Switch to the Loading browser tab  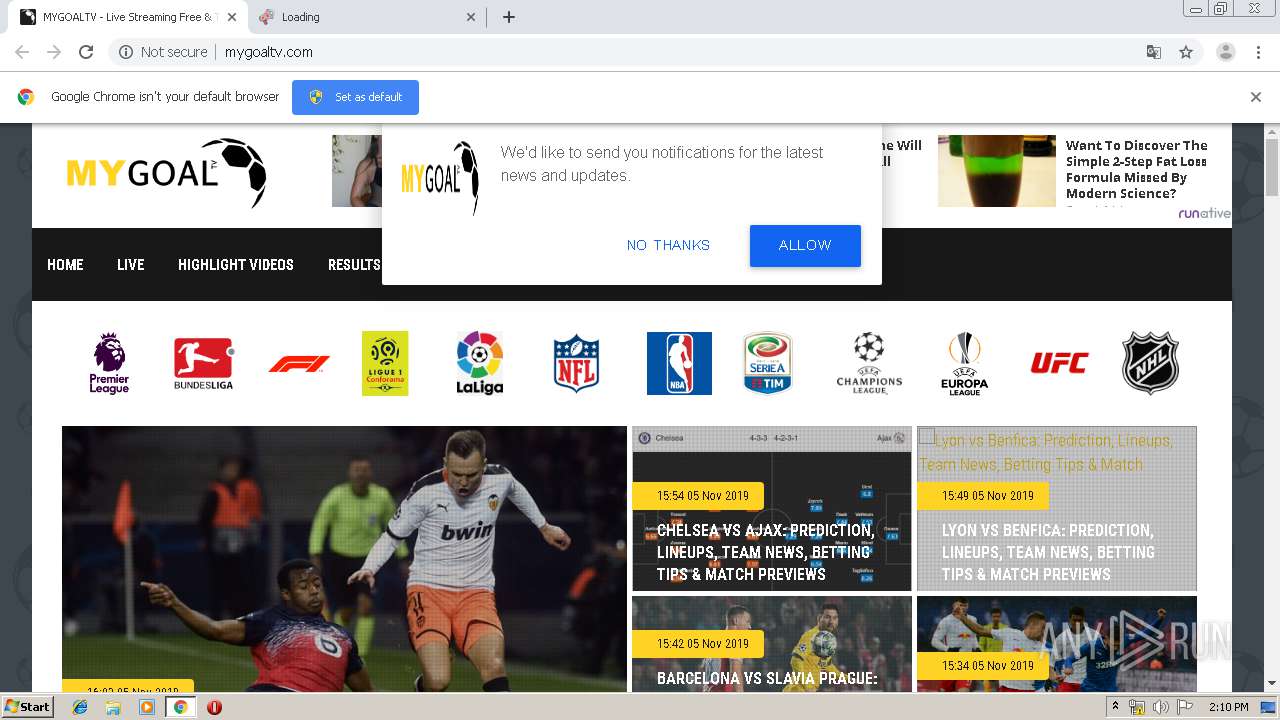[365, 17]
